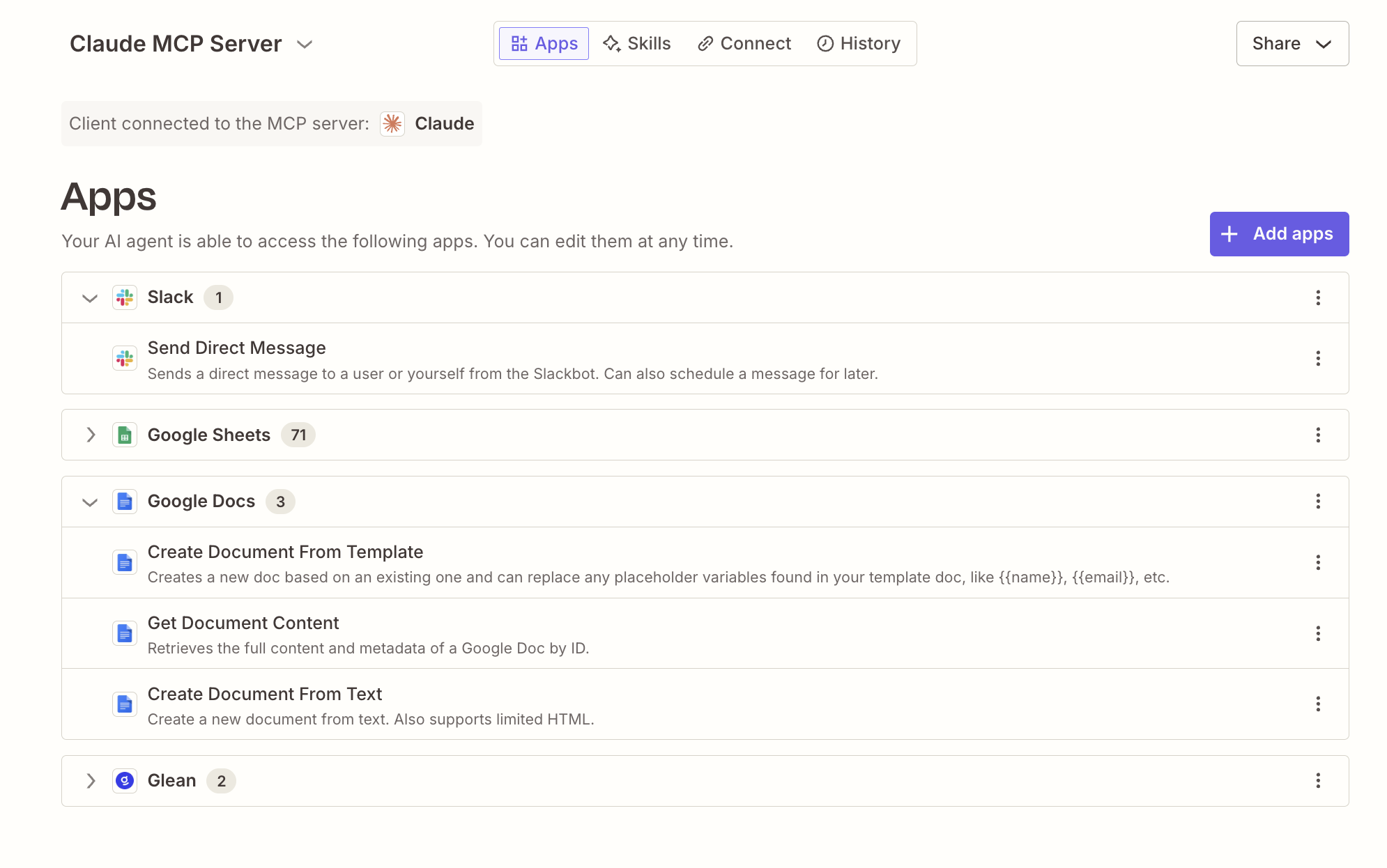Click the Add apps button
Viewport: 1387px width, 868px height.
pos(1279,234)
